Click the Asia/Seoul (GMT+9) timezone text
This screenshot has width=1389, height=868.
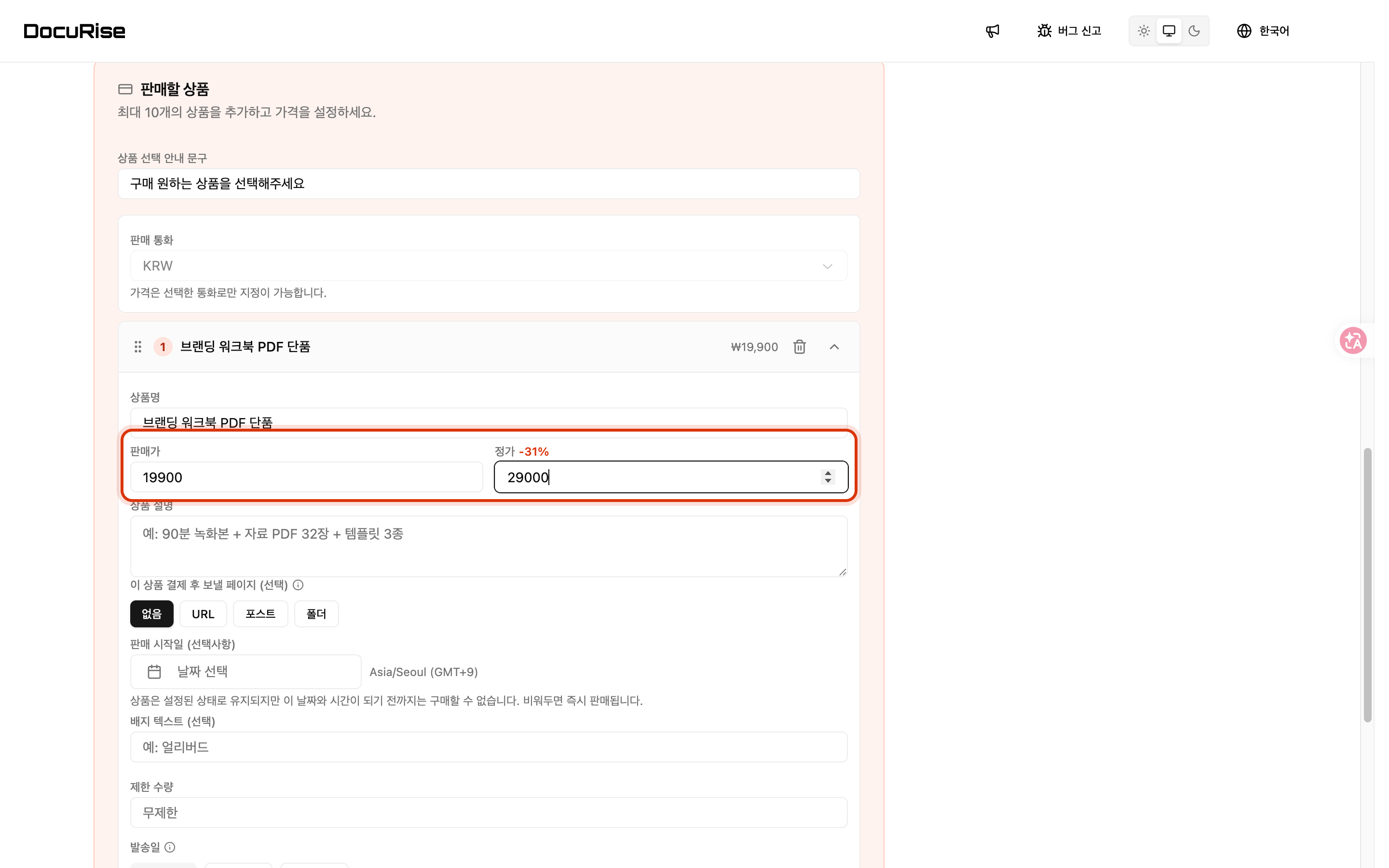point(423,672)
